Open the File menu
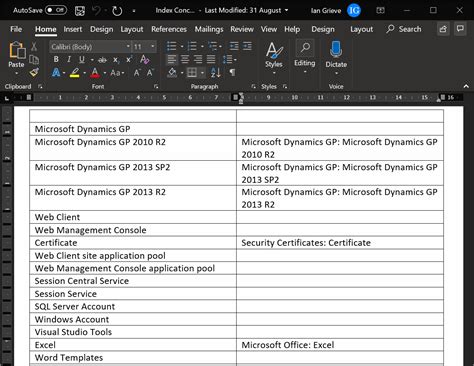 [x=16, y=29]
